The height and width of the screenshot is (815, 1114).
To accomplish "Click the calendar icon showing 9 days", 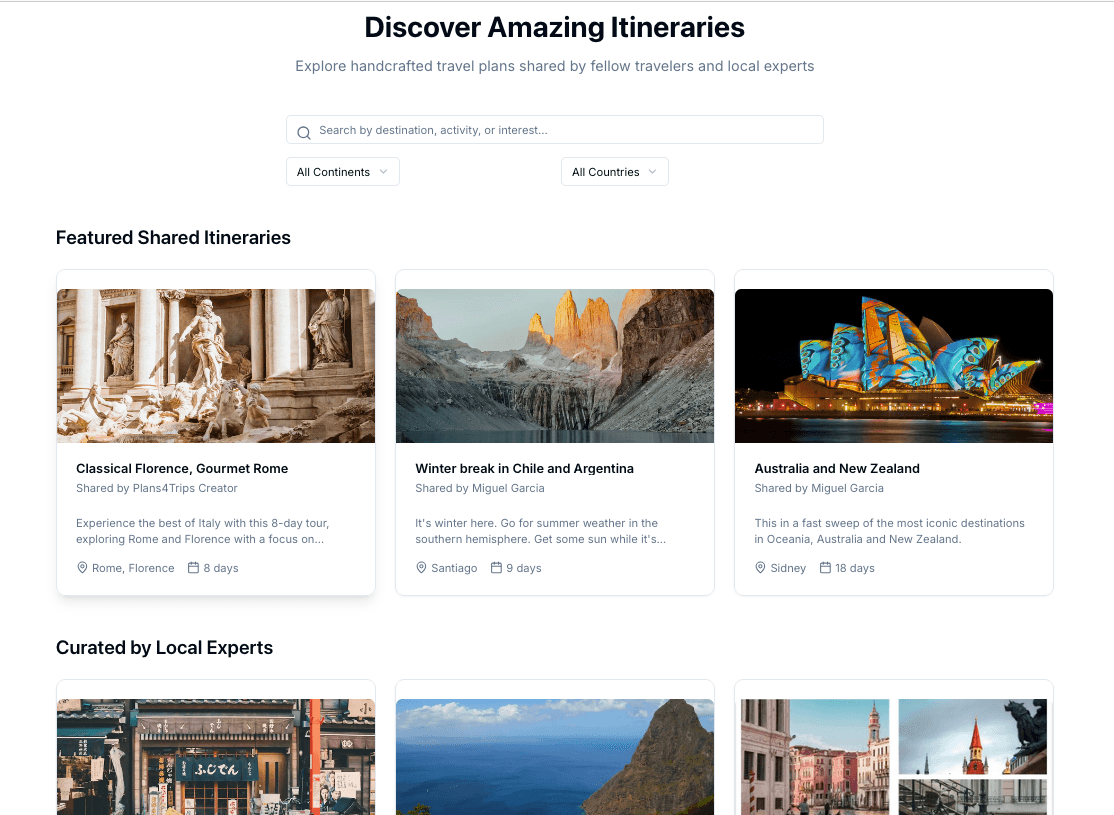I will click(x=495, y=567).
